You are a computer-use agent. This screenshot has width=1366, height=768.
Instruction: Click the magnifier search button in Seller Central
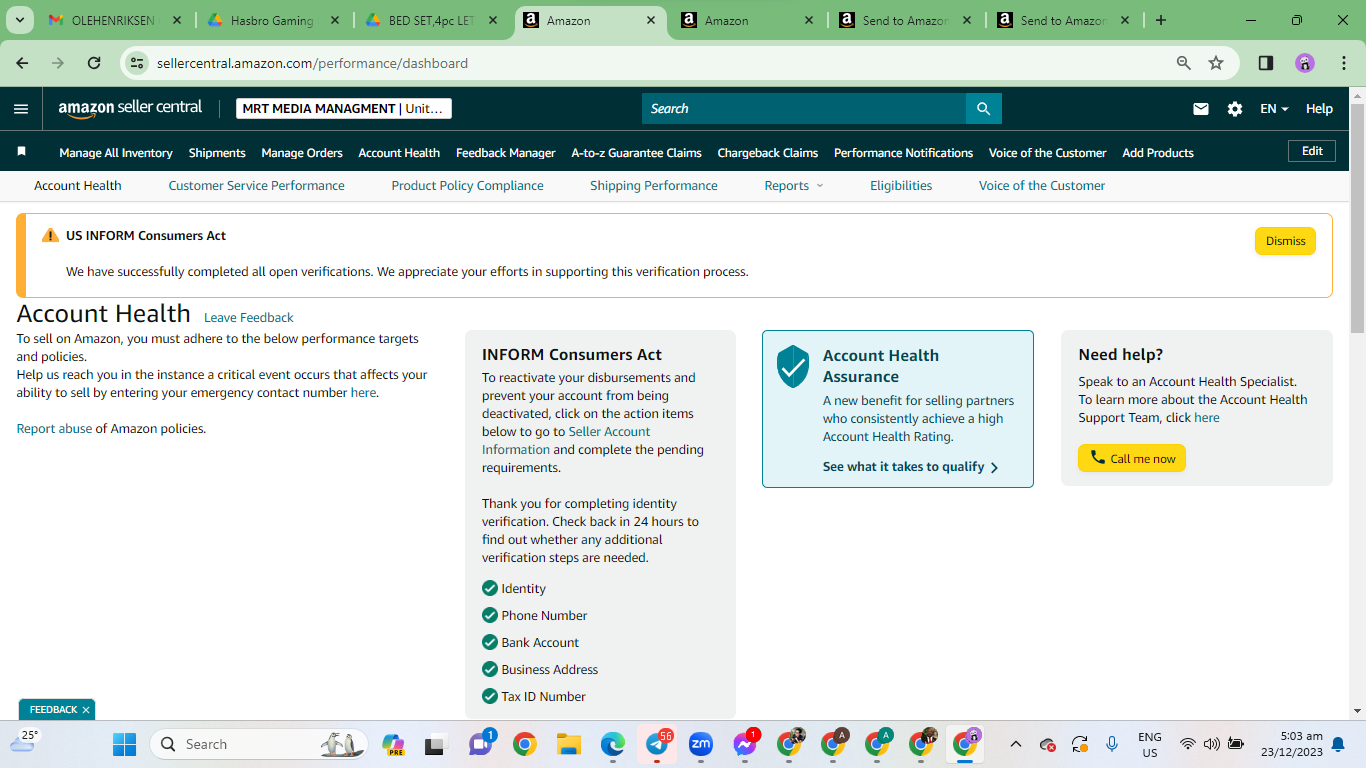click(983, 109)
